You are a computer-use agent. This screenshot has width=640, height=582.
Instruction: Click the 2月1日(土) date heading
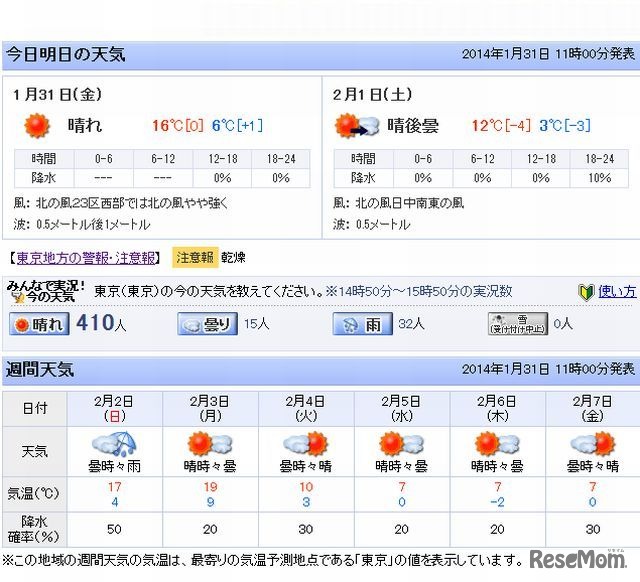372,95
